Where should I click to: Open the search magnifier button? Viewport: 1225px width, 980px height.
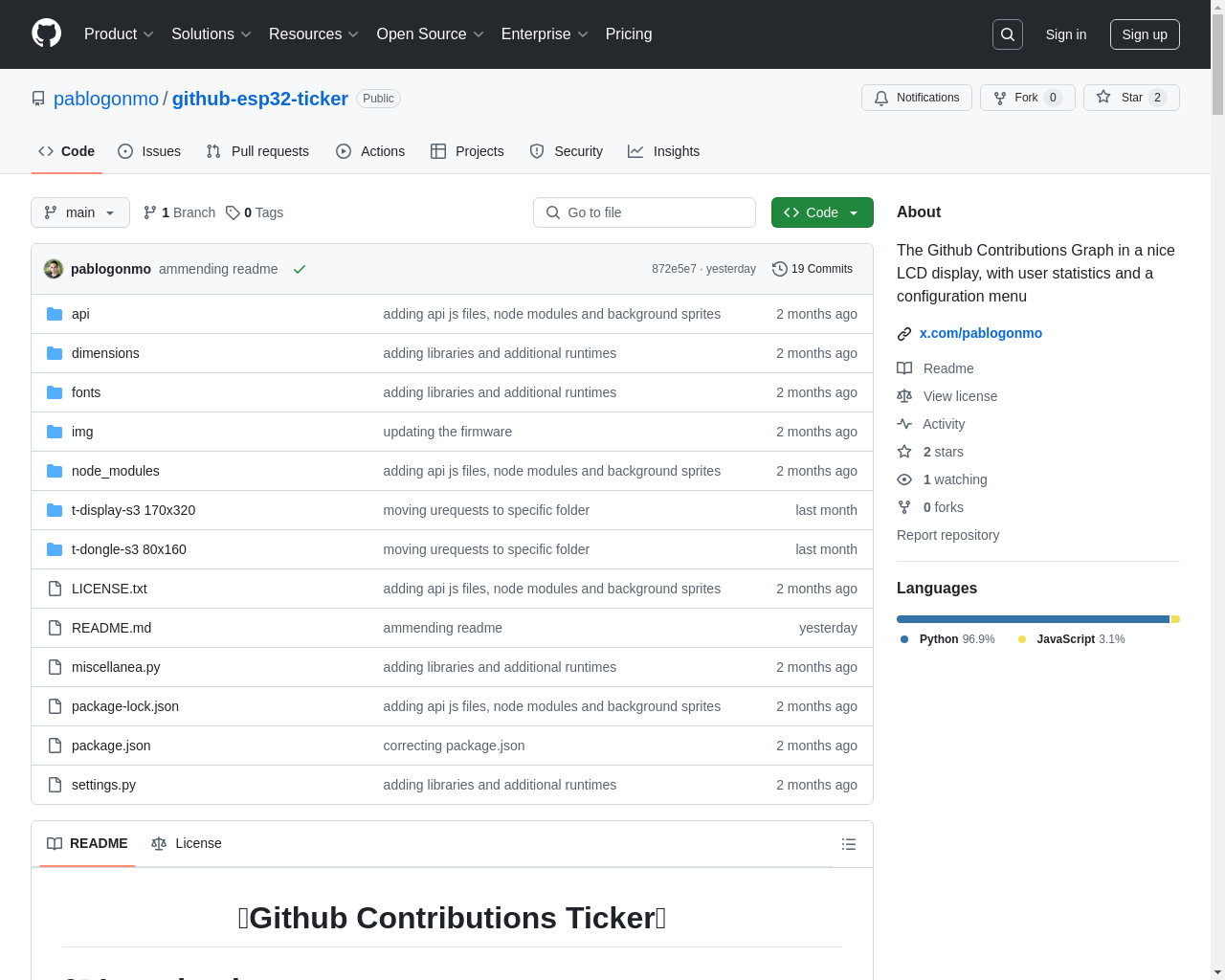1008,34
